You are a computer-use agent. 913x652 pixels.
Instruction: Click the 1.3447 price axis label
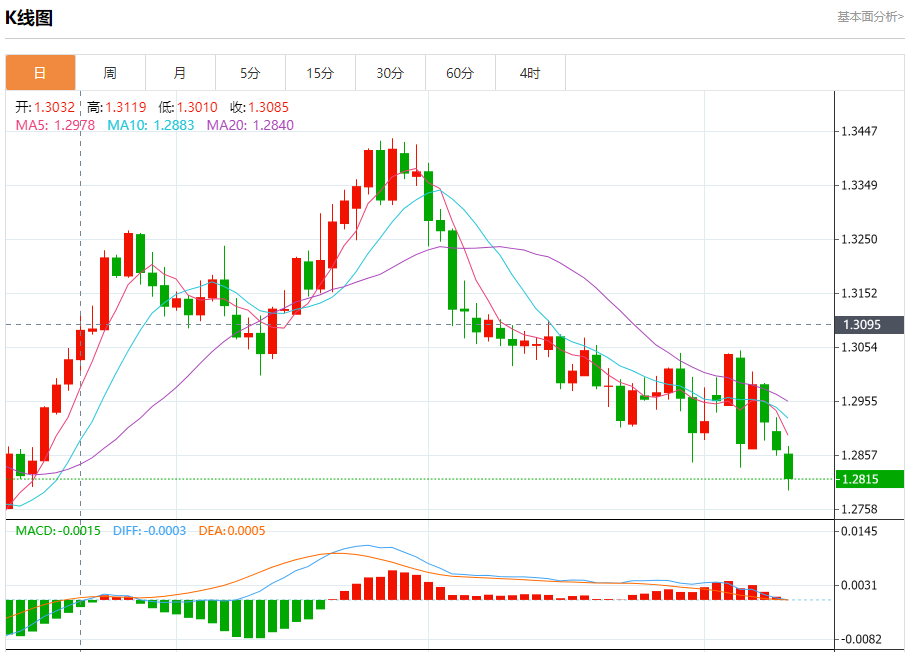[859, 132]
